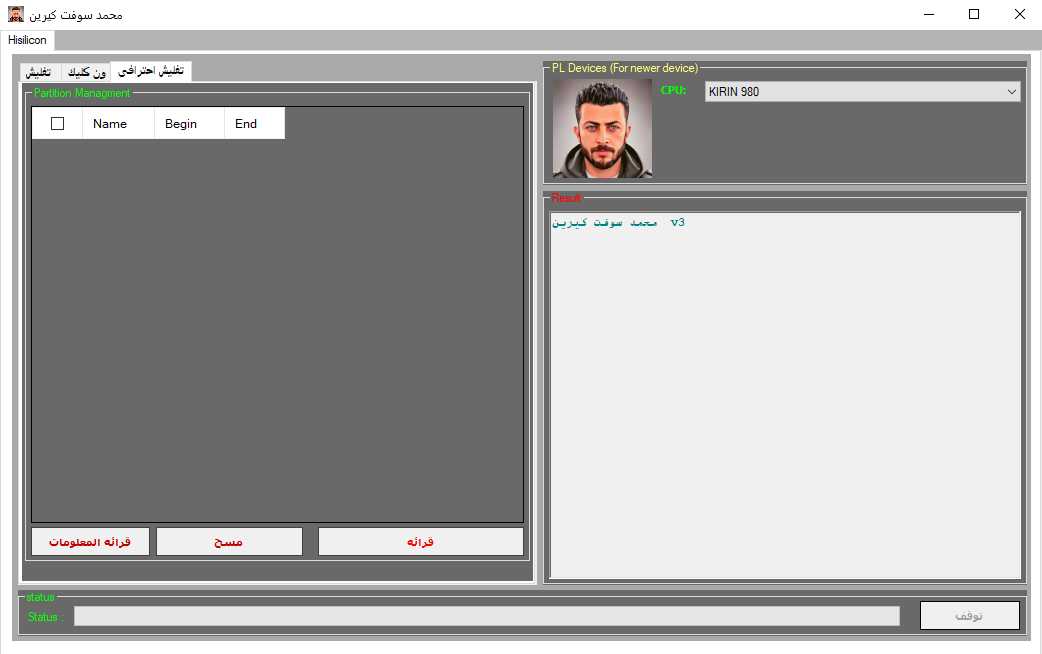This screenshot has width=1042, height=654.
Task: Click the Begin column header
Action: (x=181, y=123)
